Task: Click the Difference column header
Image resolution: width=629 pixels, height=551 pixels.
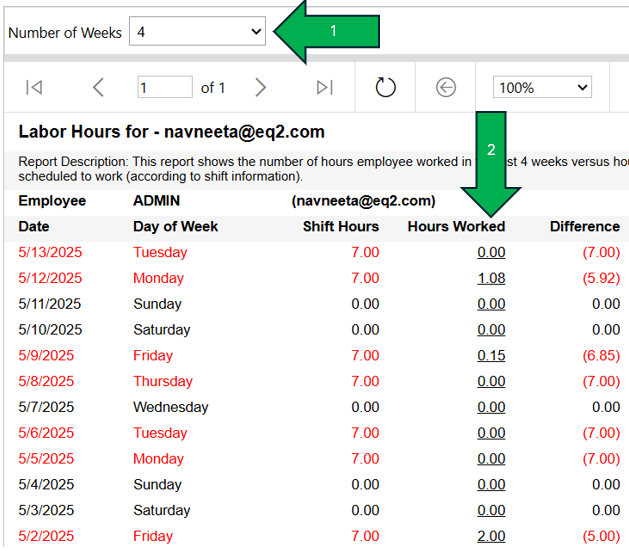Action: pos(584,227)
